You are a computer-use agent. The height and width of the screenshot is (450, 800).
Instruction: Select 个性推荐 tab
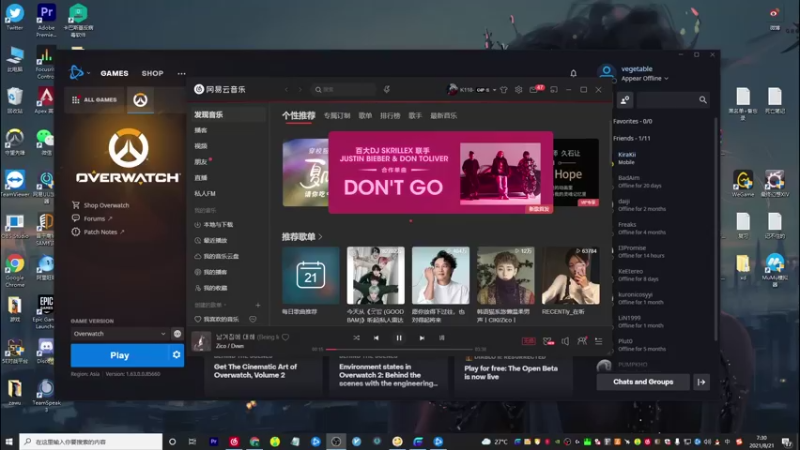tap(298, 116)
